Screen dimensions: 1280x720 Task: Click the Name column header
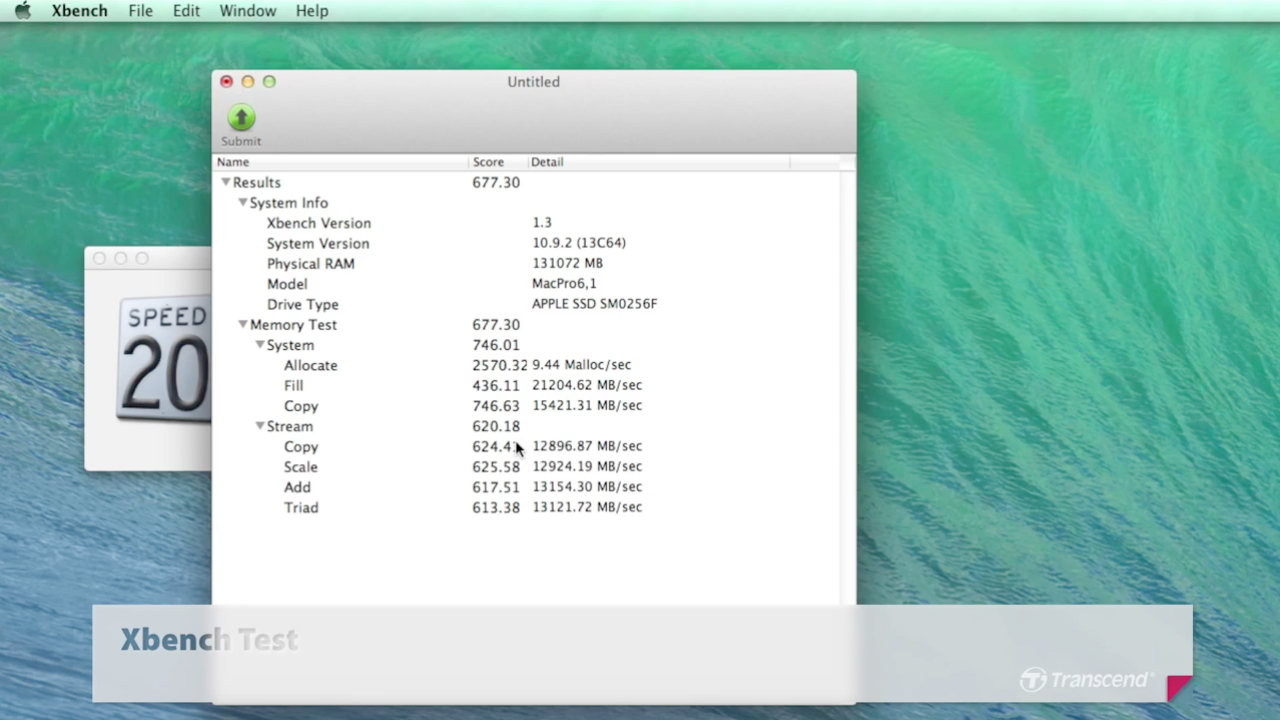point(340,162)
